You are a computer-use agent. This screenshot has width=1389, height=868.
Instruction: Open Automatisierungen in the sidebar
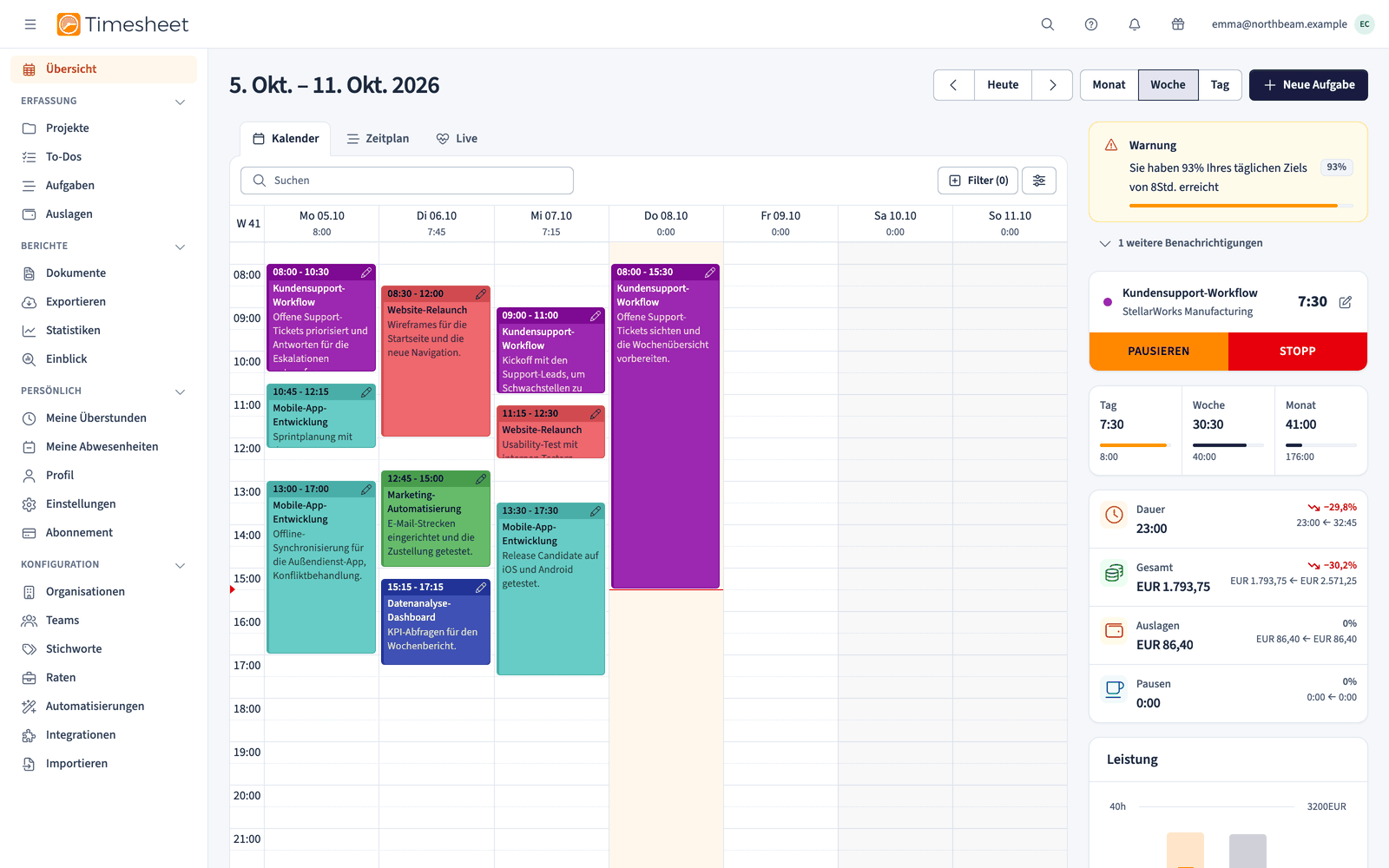coord(103,707)
